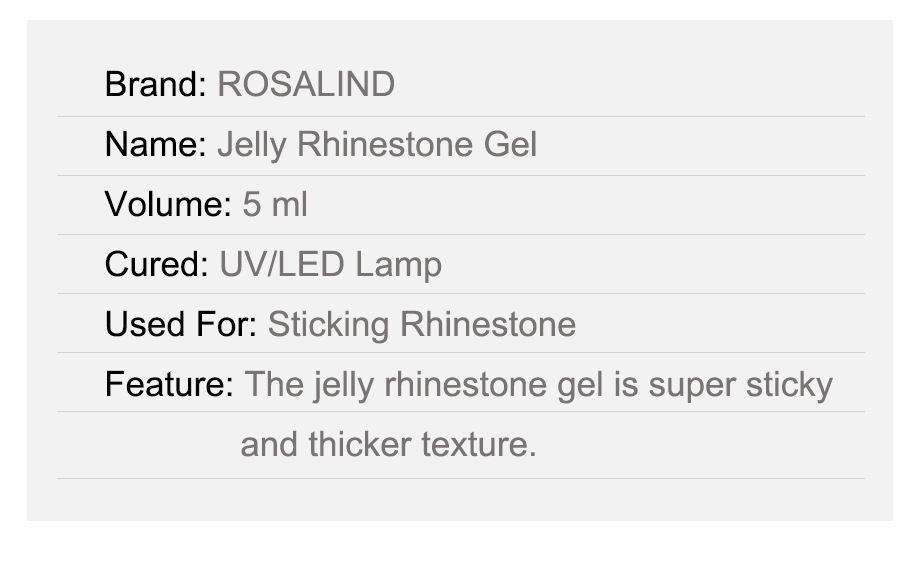Click the "Brand:" label
920x563 pixels.
pos(156,85)
